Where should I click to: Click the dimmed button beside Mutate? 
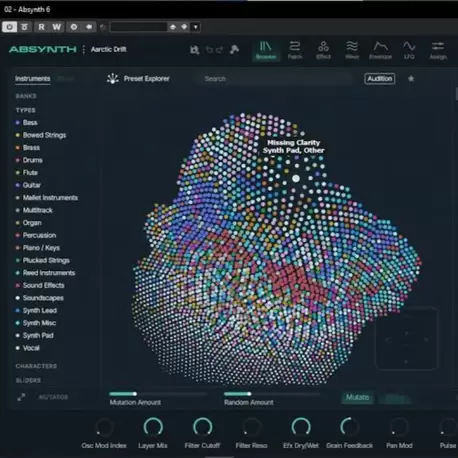[395, 397]
